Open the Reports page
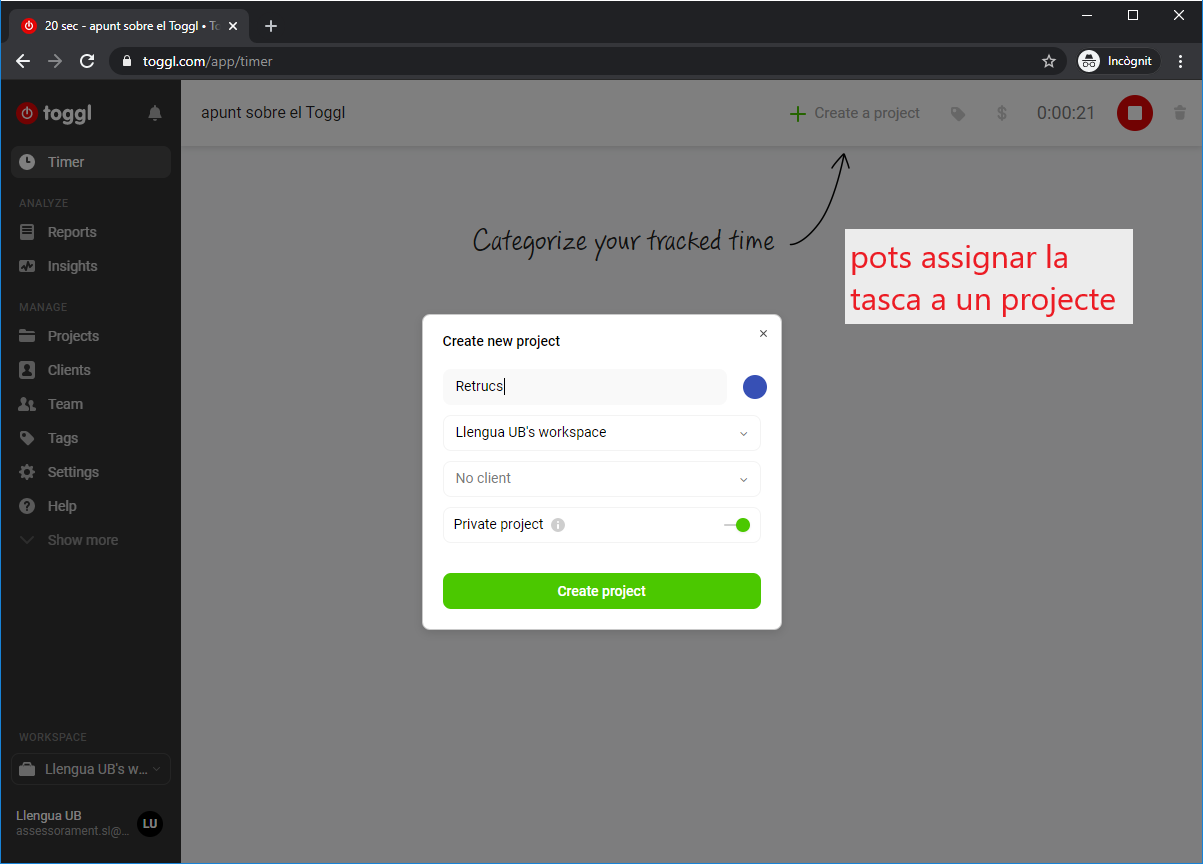 [x=72, y=232]
